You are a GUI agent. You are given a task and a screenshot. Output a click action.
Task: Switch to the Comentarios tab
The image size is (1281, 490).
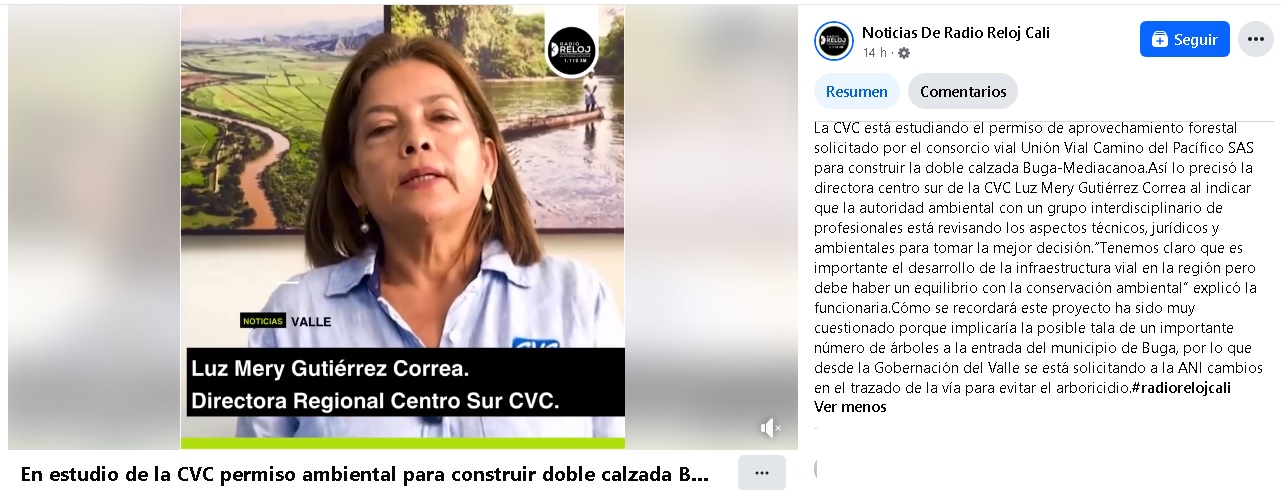tap(963, 91)
